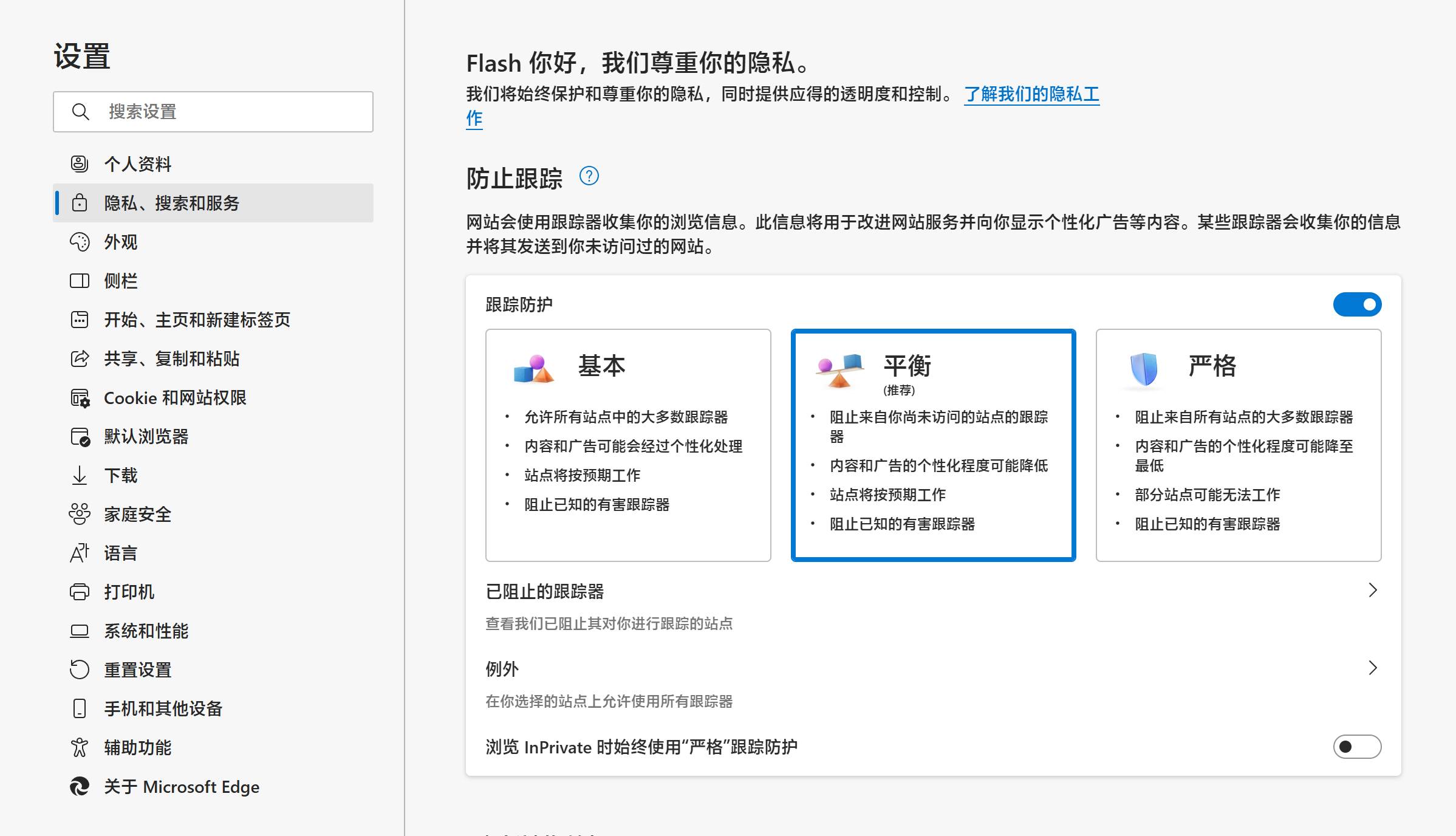Click the phone icon beside 手机和其他设备
The width and height of the screenshot is (1456, 836).
(x=80, y=708)
